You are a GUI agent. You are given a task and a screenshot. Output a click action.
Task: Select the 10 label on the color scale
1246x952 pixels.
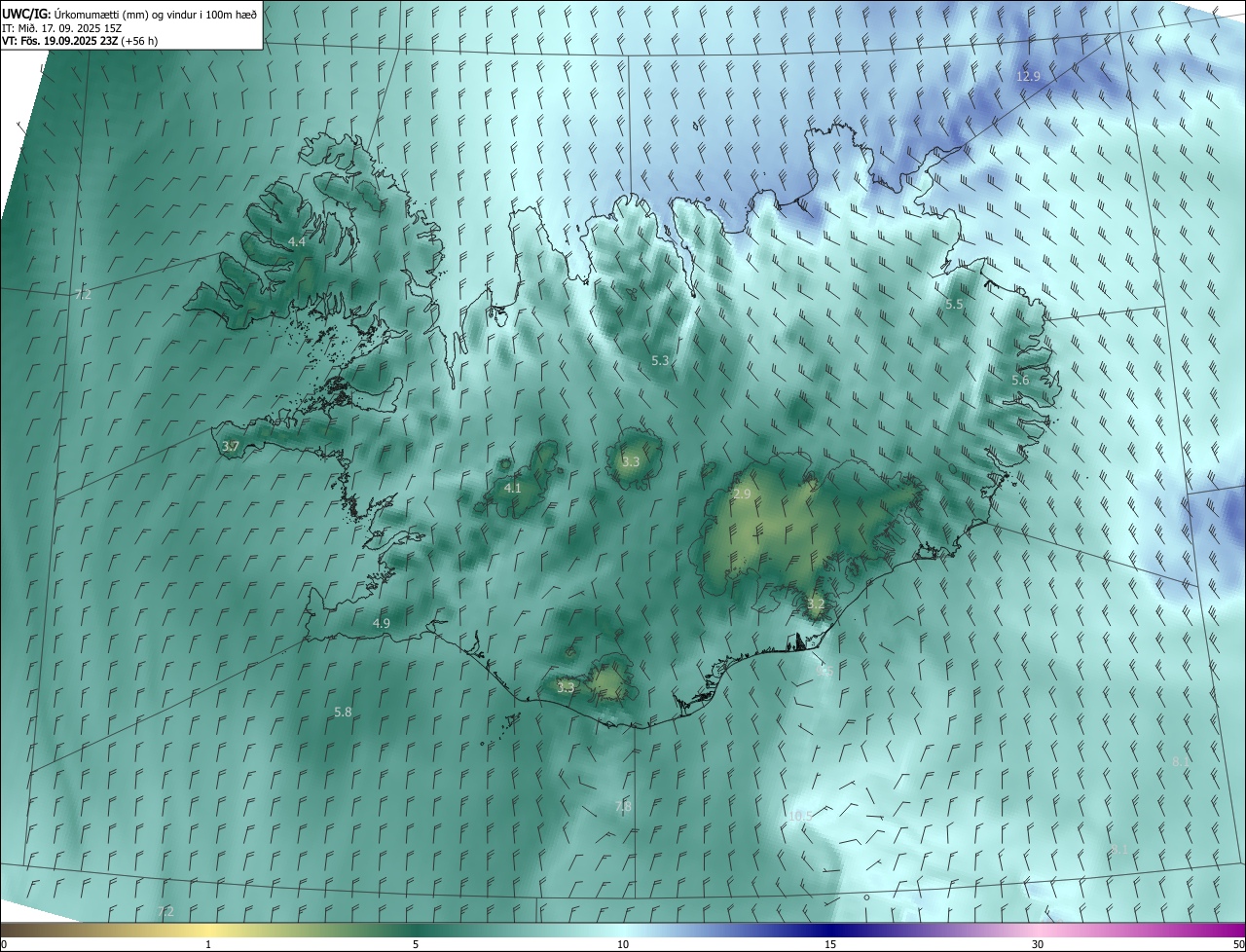point(623,945)
